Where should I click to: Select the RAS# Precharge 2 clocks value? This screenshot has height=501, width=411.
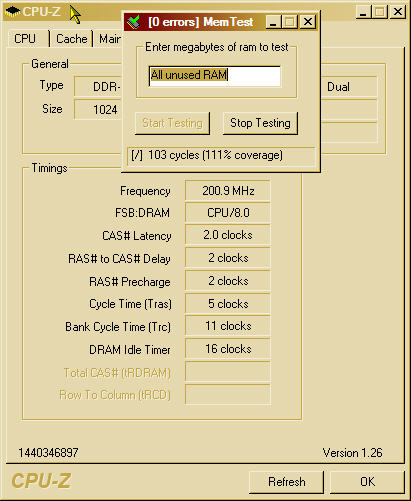[x=228, y=281]
